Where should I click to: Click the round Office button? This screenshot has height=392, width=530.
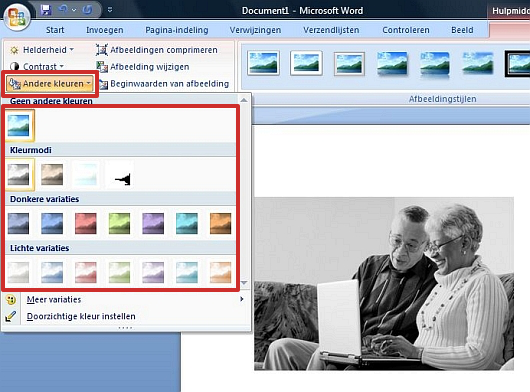point(17,17)
